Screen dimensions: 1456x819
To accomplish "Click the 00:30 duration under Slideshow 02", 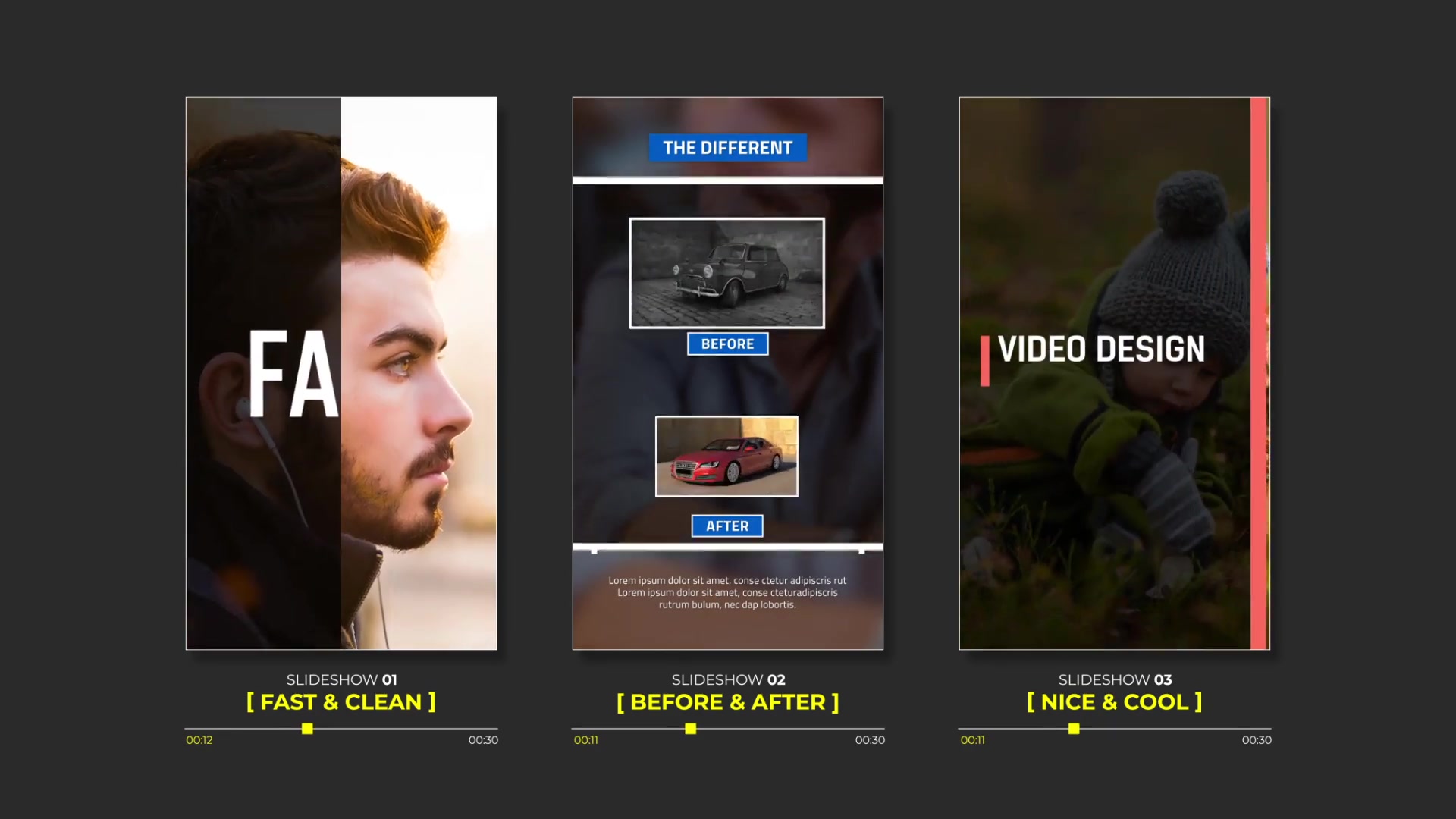I will (x=870, y=740).
